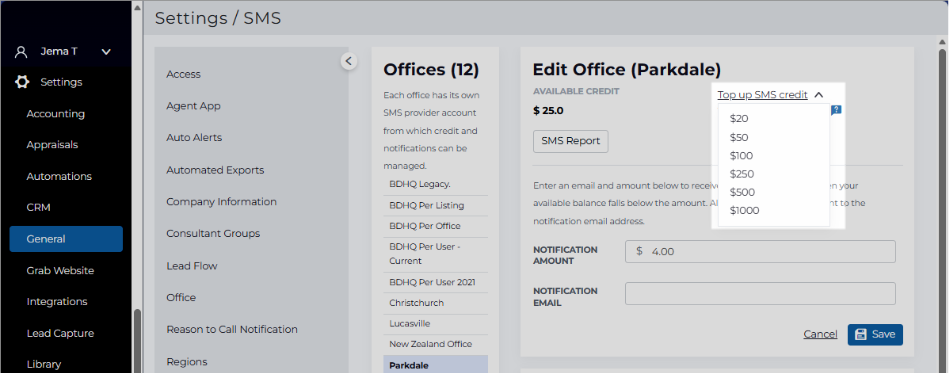949x373 pixels.
Task: Open Company Information settings
Action: tap(222, 202)
